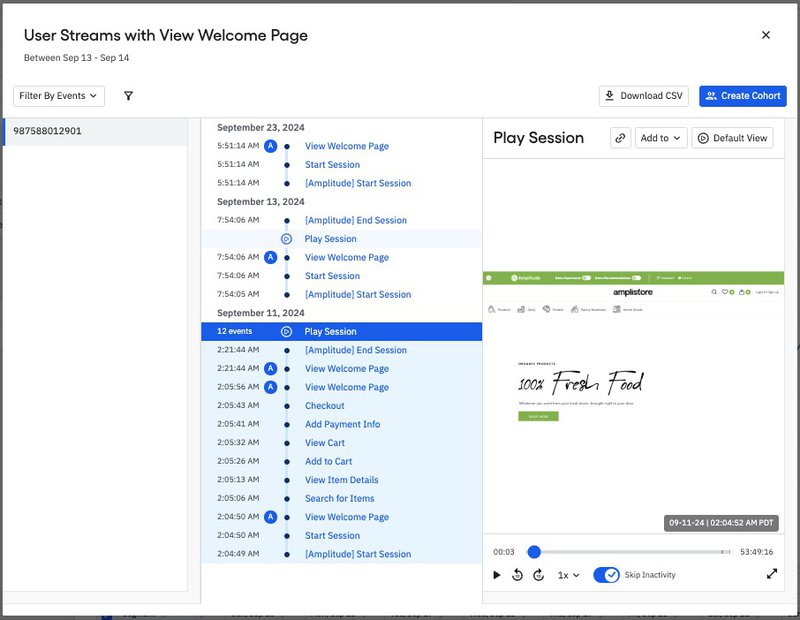Click the Create Cohort button
This screenshot has width=800, height=620.
[743, 96]
